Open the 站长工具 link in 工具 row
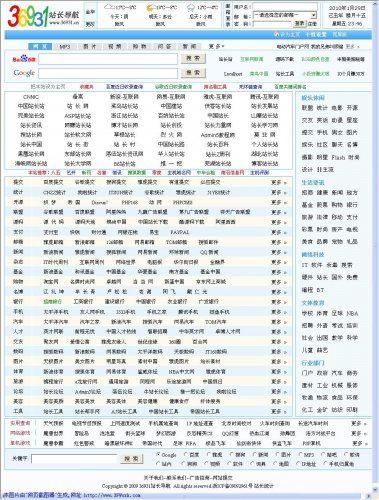Image resolution: width=379 pixels, height=500 pixels. (x=53, y=411)
